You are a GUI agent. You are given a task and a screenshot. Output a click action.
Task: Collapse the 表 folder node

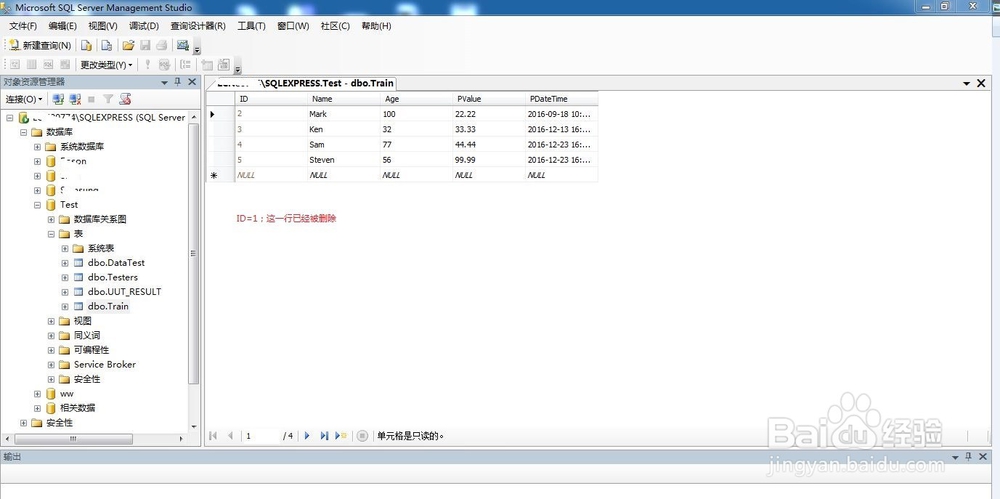click(51, 234)
